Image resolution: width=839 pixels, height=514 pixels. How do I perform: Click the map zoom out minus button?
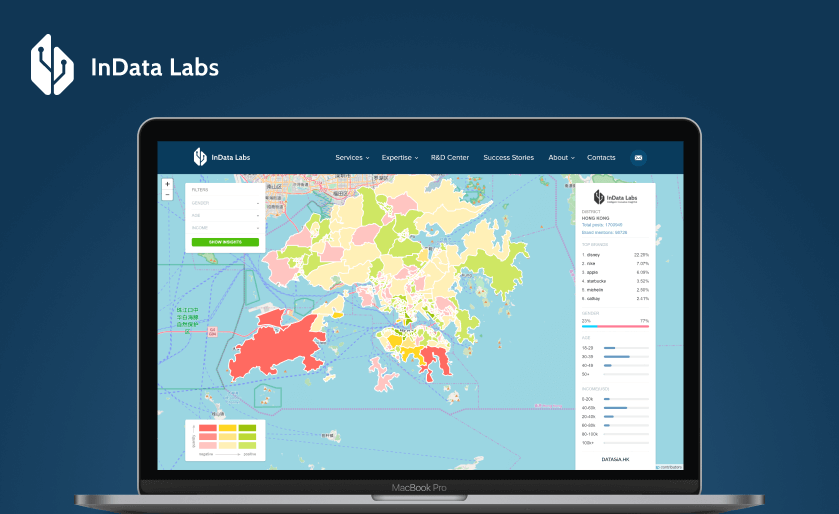167,194
